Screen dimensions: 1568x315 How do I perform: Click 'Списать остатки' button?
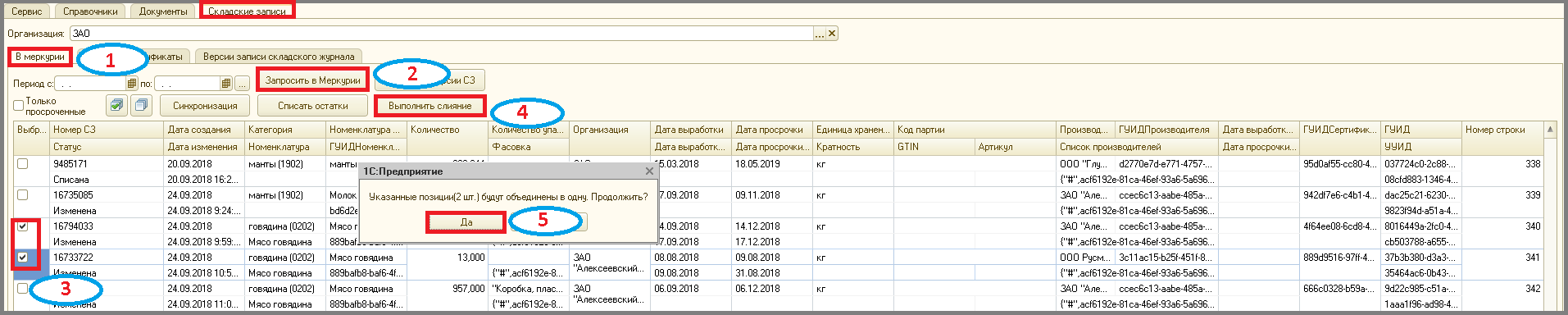coord(312,106)
